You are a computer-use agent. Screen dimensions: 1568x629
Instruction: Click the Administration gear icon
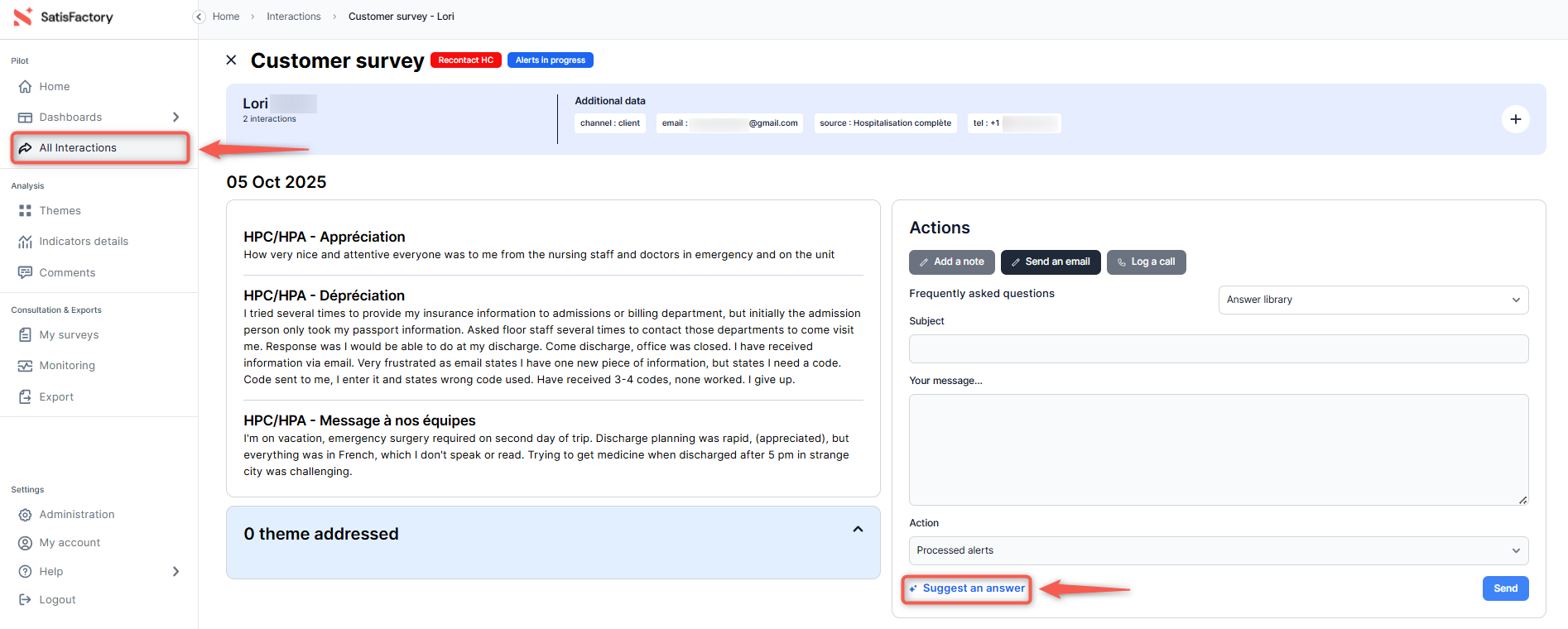[25, 515]
